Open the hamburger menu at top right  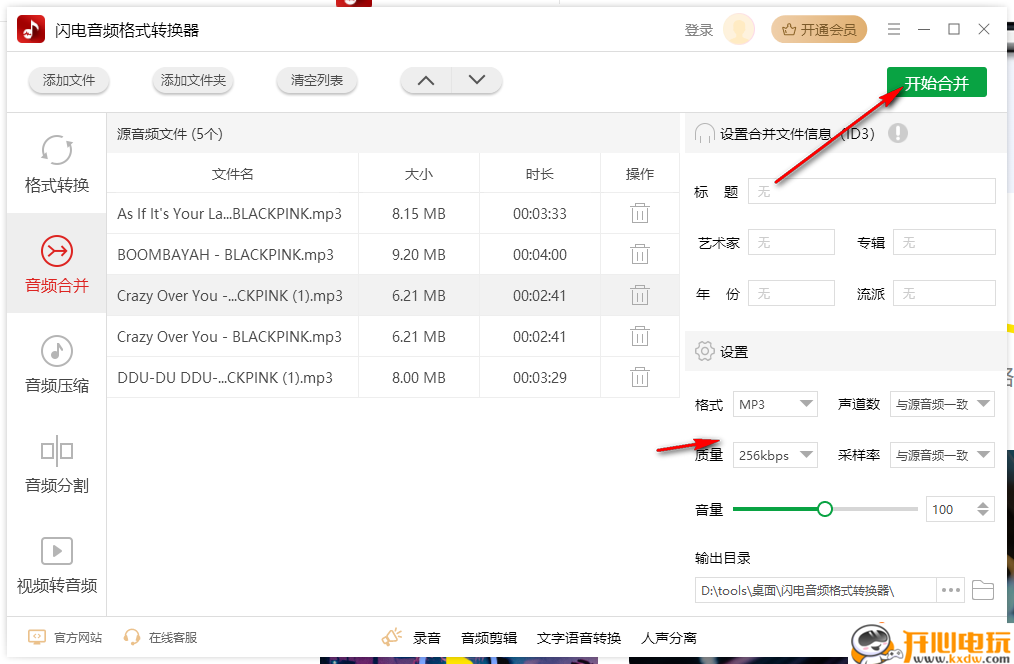click(893, 29)
